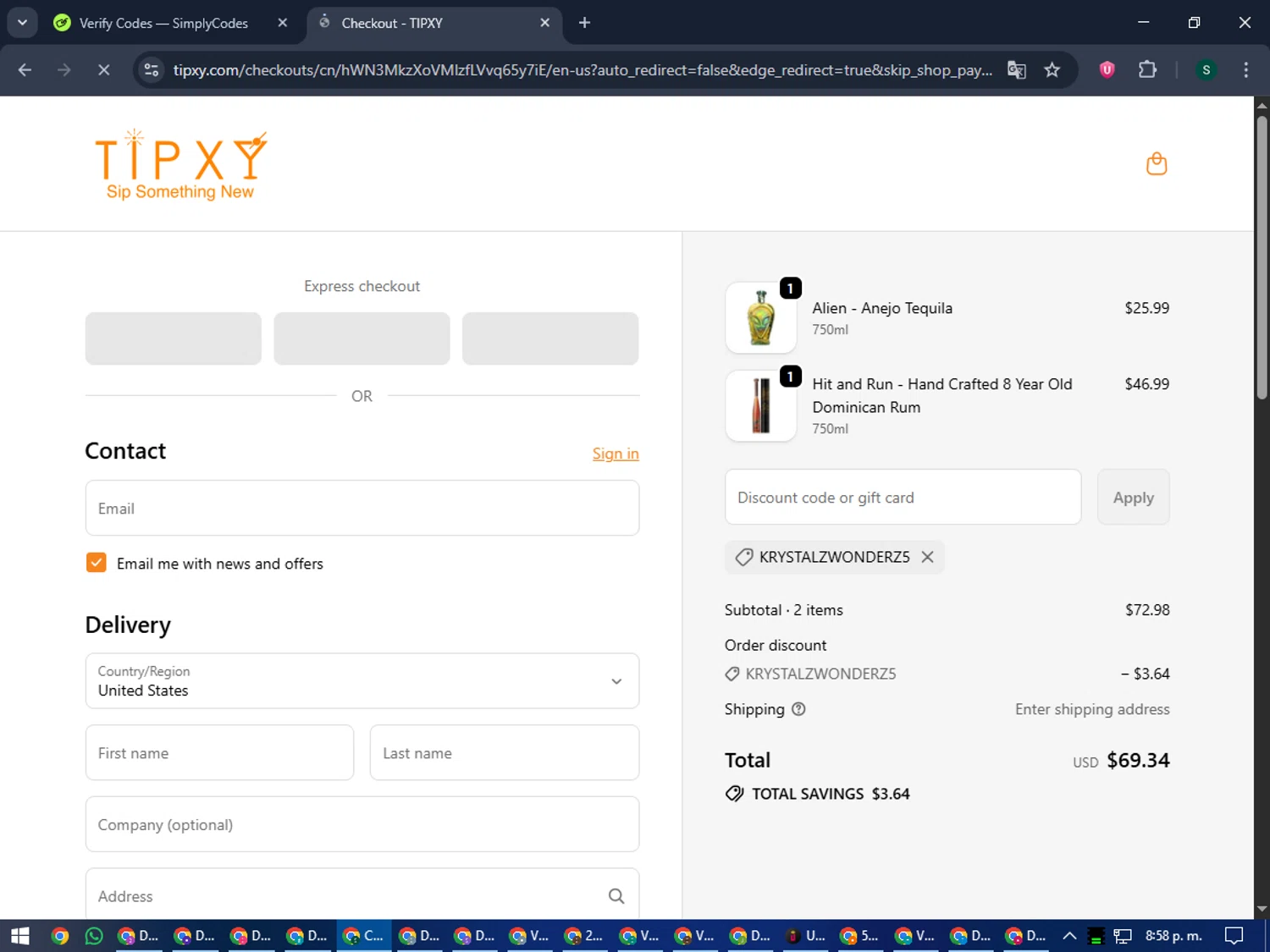Image resolution: width=1270 pixels, height=952 pixels.
Task: Click the TIPXY logo
Action: (x=180, y=165)
